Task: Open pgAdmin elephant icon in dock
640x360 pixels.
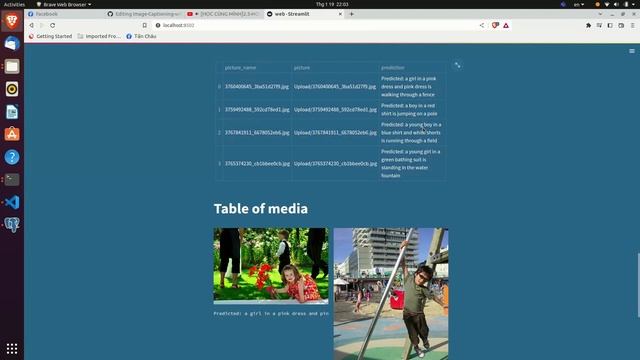Action: pos(12,225)
